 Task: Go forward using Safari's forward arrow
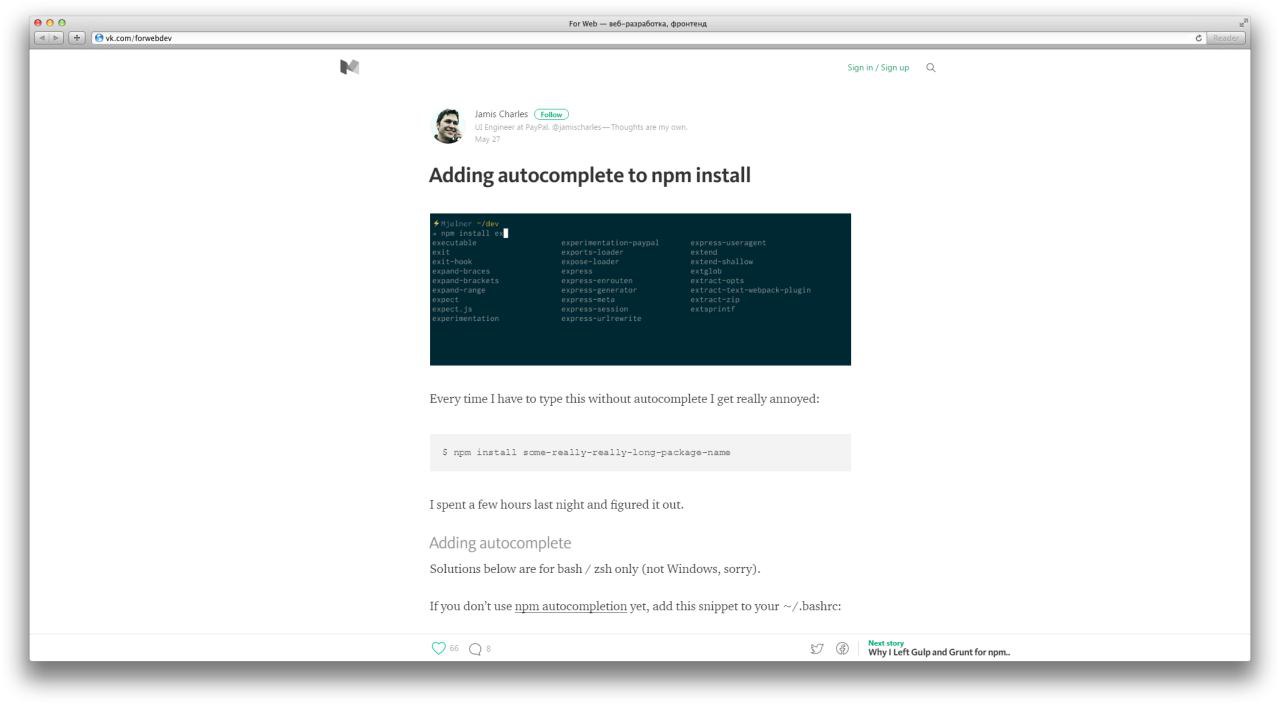click(x=57, y=38)
